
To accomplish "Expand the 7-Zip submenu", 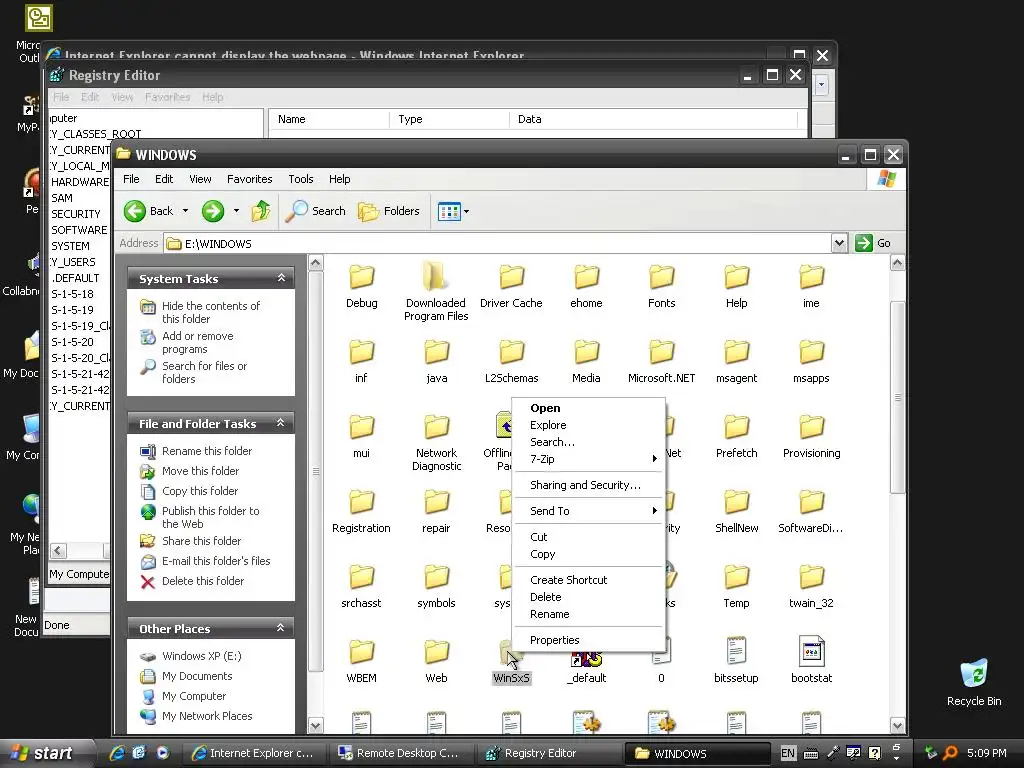I will 588,459.
